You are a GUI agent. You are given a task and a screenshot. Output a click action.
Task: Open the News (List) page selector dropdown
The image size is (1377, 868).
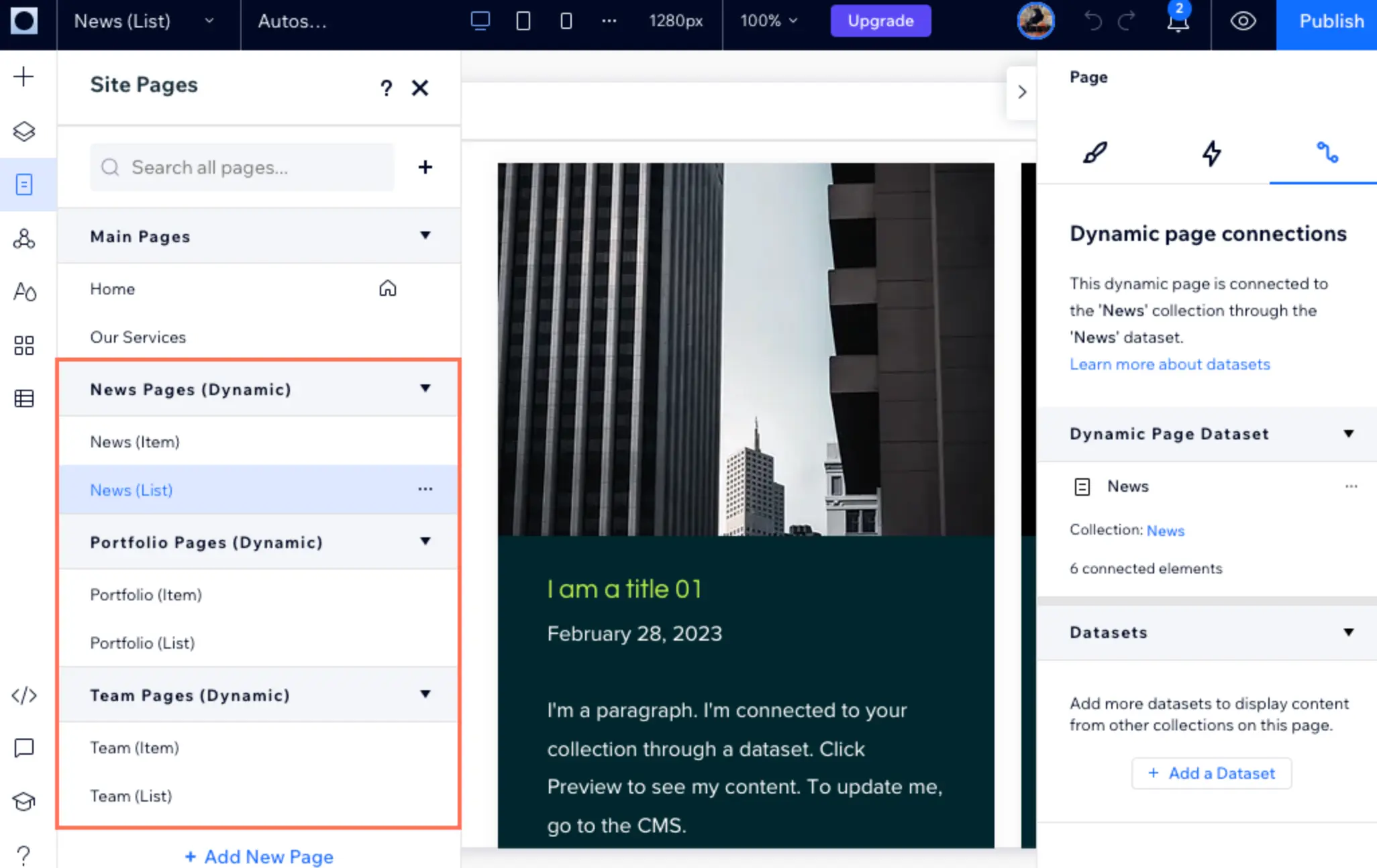(144, 21)
